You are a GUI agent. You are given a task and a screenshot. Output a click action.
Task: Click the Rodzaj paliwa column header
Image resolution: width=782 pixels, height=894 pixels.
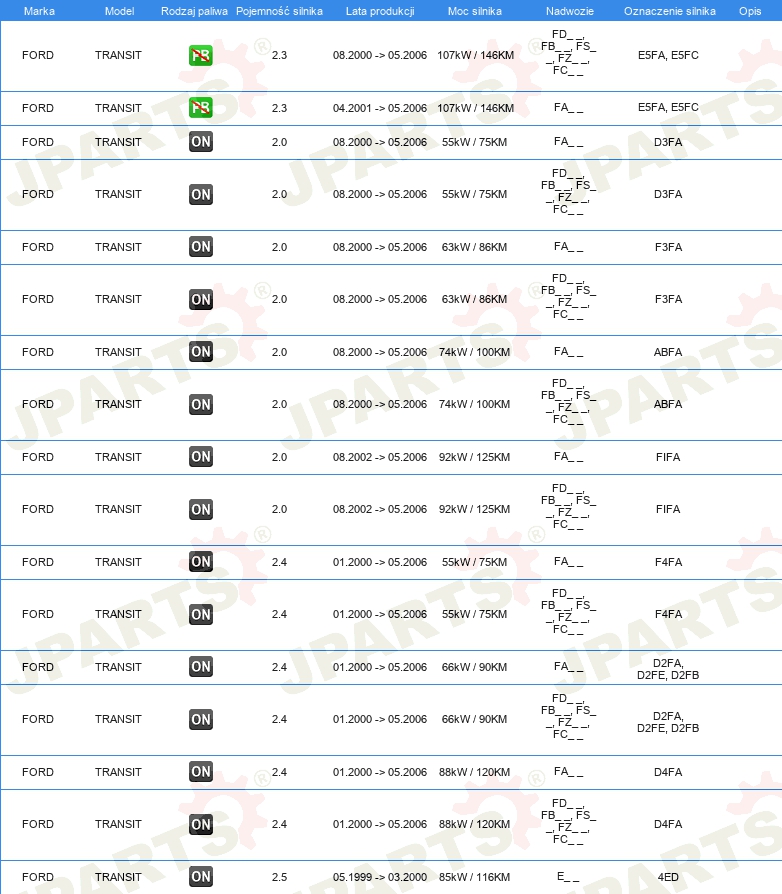coord(194,11)
